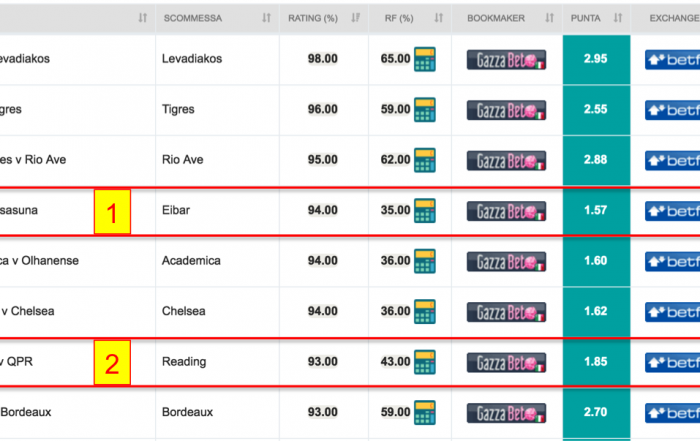Click the Betfair exchange logo in the Levadiakos row

(x=672, y=60)
